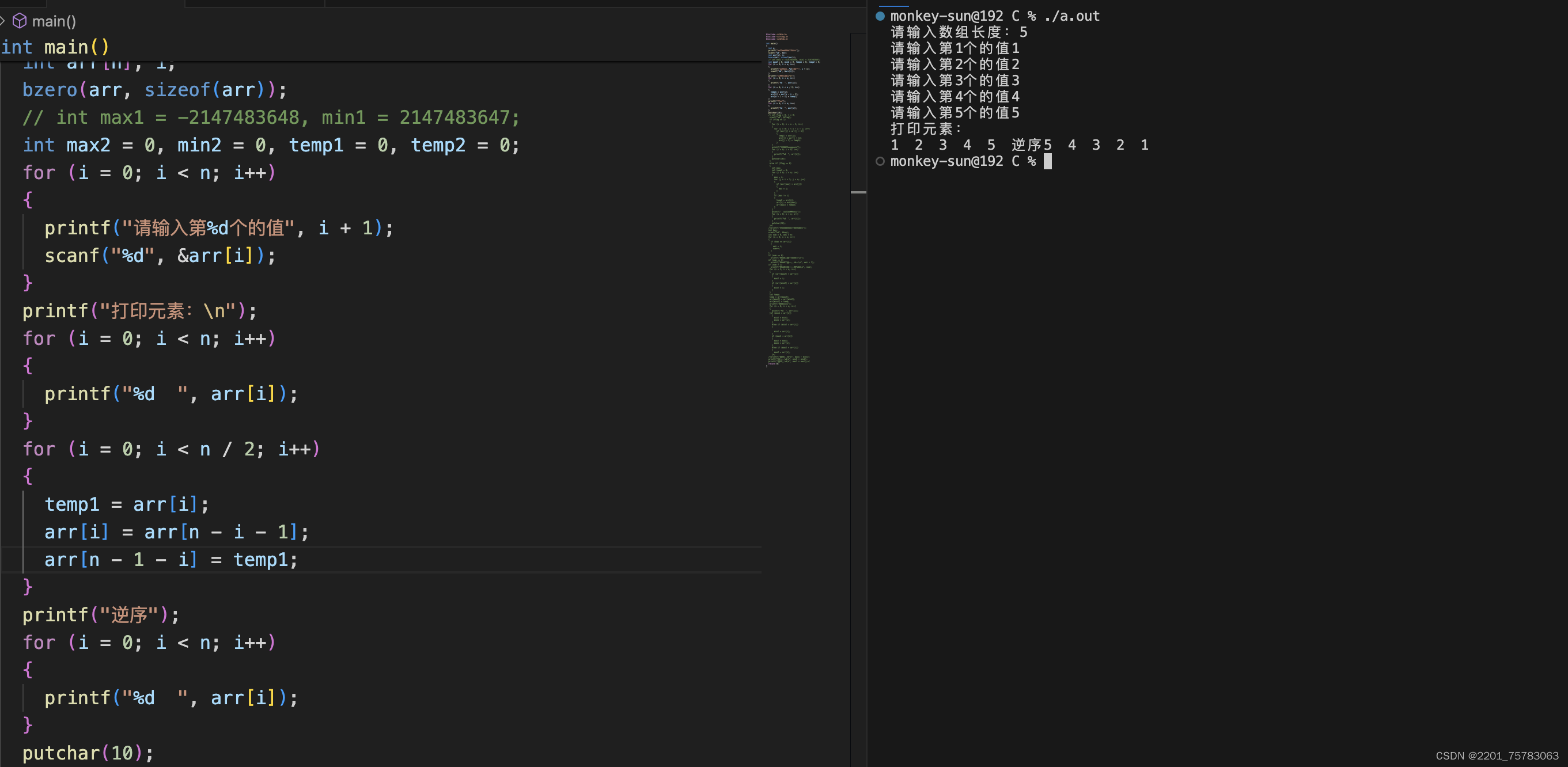Screen dimensions: 1568x767
Task: Click the opening brace under 'i < n / 2' loop
Action: coord(28,476)
